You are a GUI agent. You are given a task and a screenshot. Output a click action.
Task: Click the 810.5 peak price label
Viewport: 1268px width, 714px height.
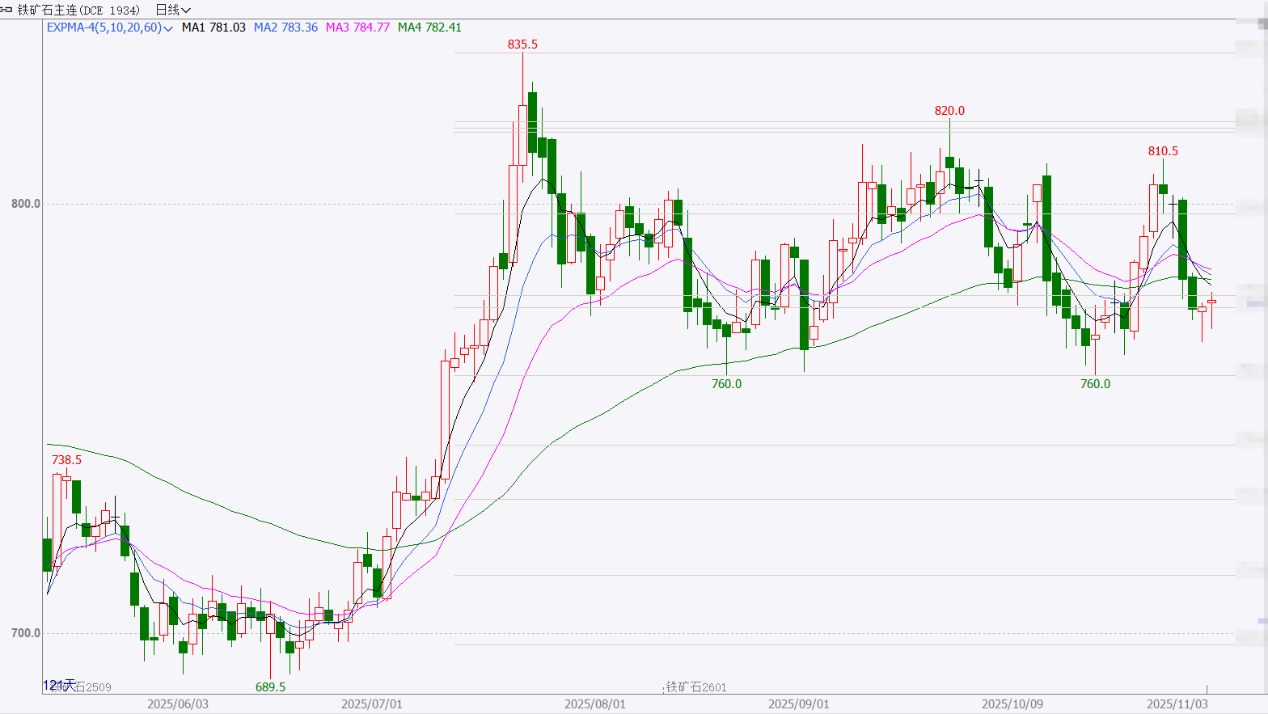1162,151
